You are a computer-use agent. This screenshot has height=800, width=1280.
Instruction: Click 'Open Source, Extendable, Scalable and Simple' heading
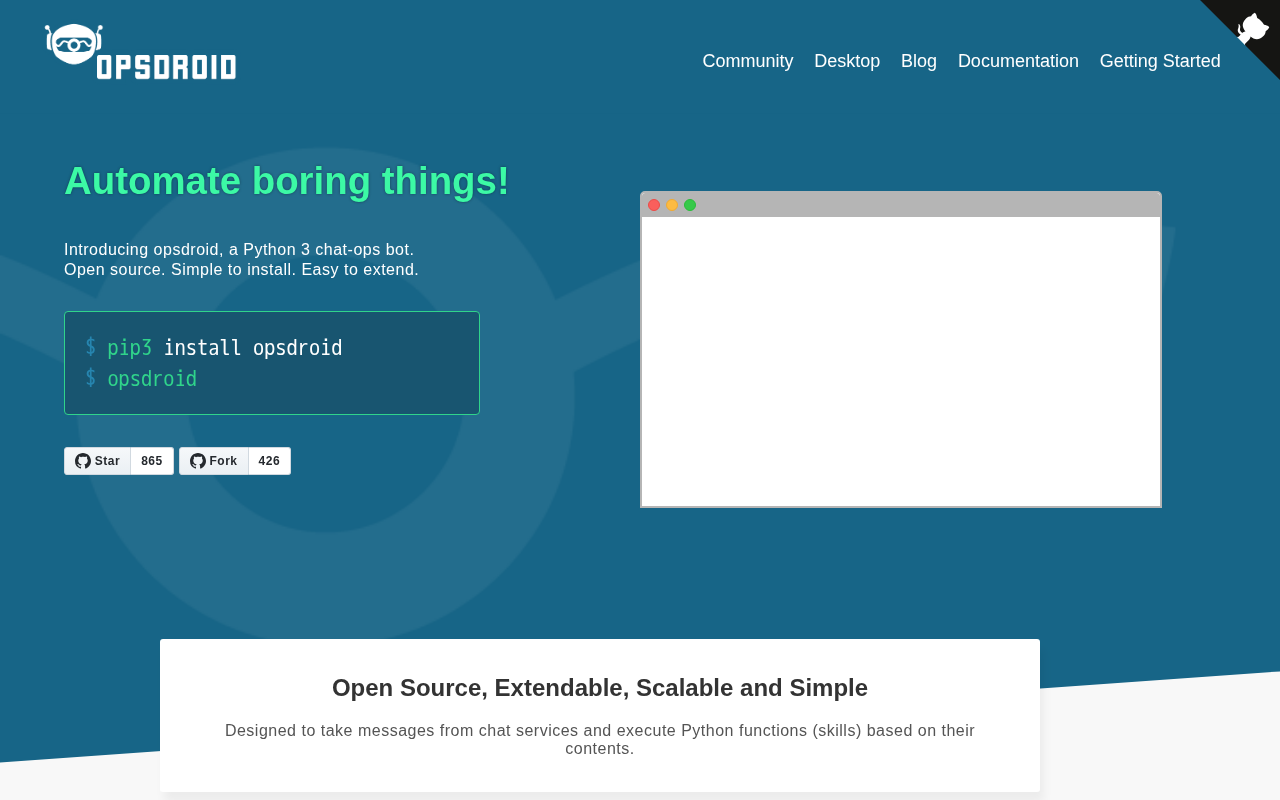[600, 688]
